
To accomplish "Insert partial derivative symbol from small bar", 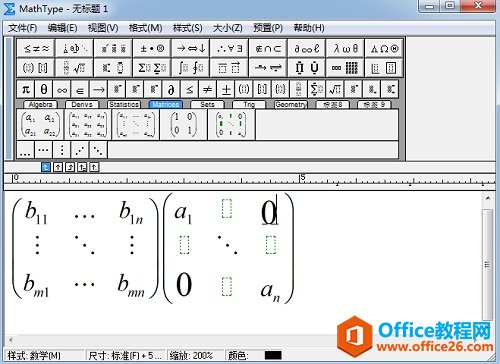I will pyautogui.click(x=171, y=89).
